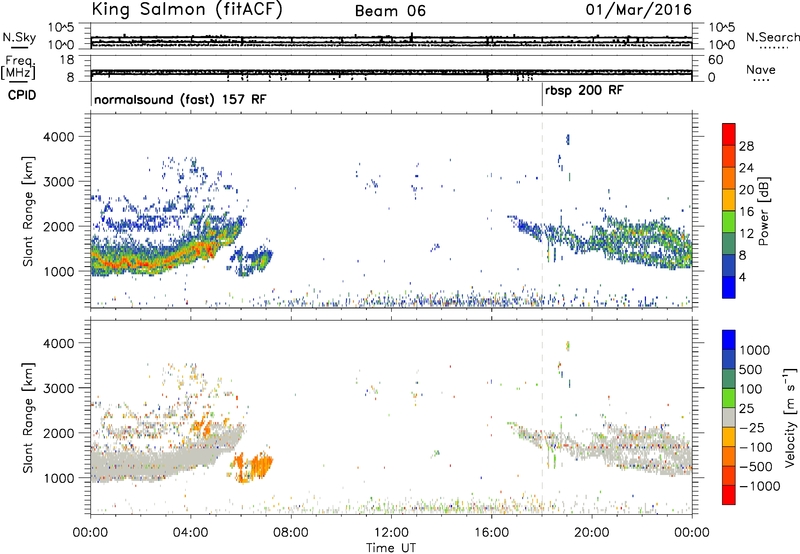Click the 'N.Search' legend label
This screenshot has height=554, width=800.
click(x=772, y=37)
